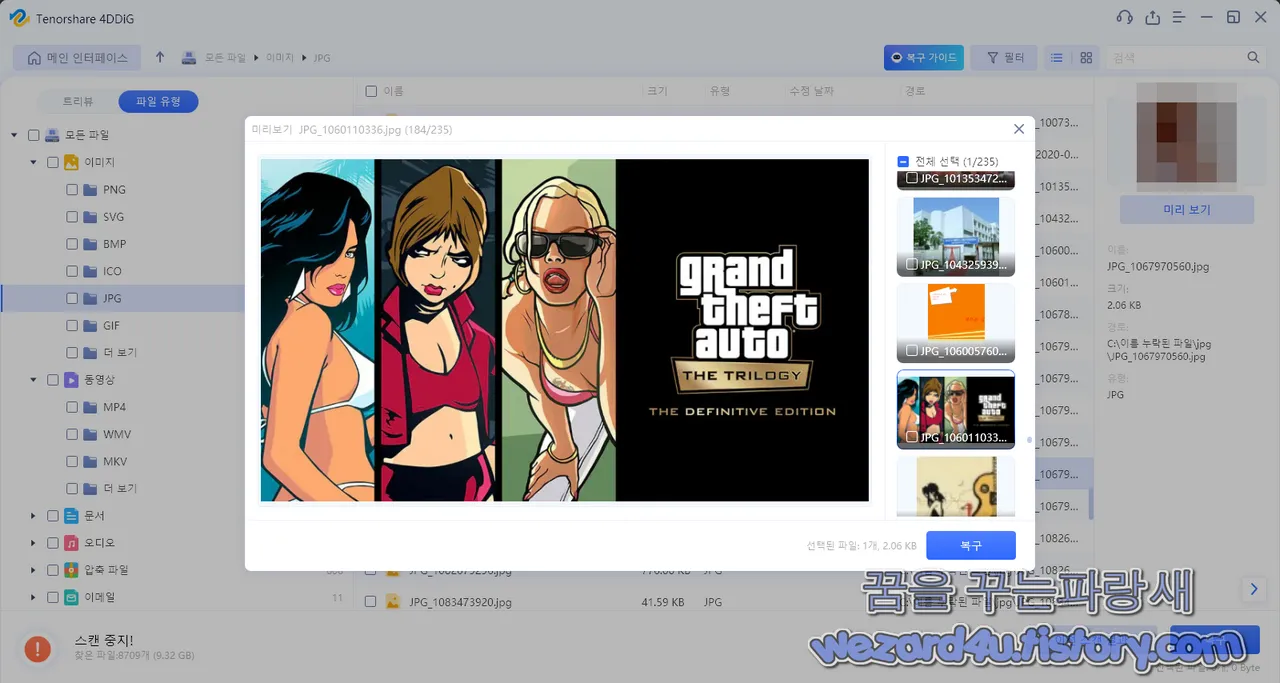Collapse the 모든 파일 tree node
This screenshot has width=1280, height=683.
tap(14, 135)
